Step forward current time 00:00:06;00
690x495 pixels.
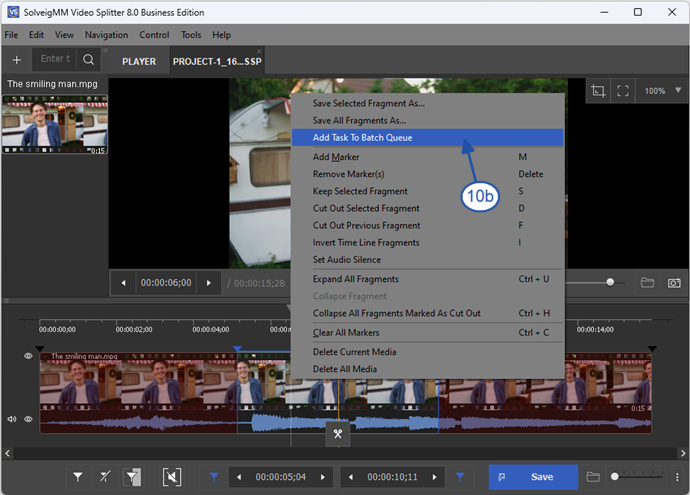(x=209, y=283)
